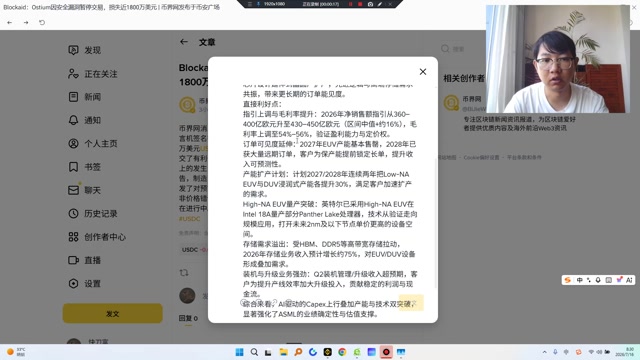This screenshot has height=360, width=640.
Task: Open 通知 notifications
Action: click(84, 120)
